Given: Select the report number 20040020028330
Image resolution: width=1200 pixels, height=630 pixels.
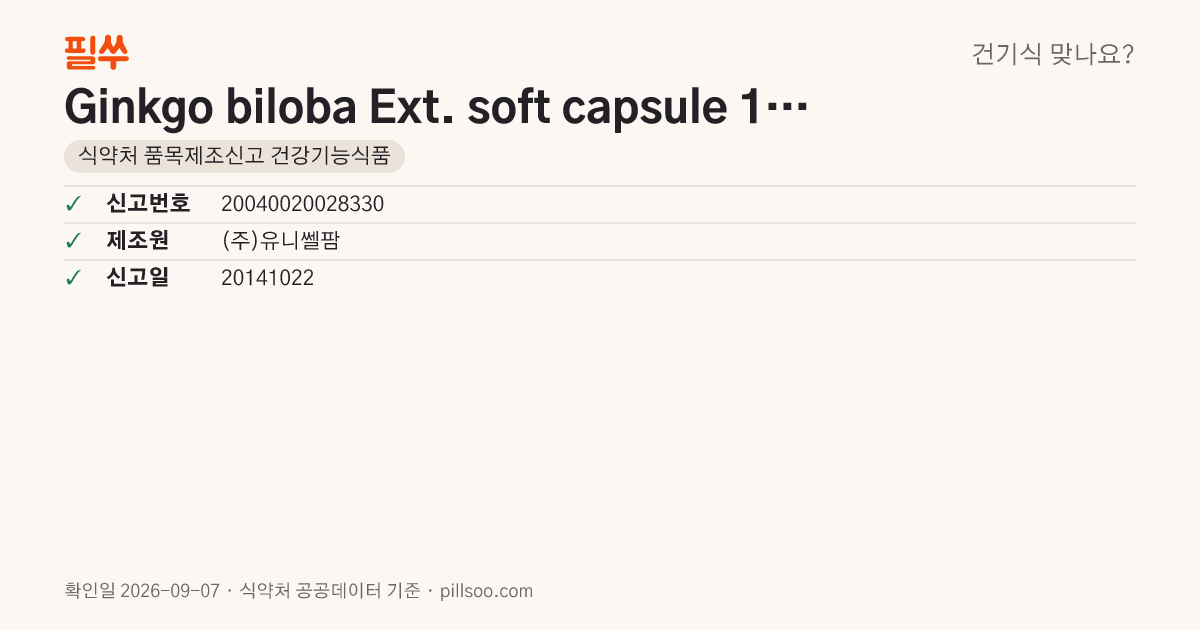Looking at the screenshot, I should click(x=302, y=204).
